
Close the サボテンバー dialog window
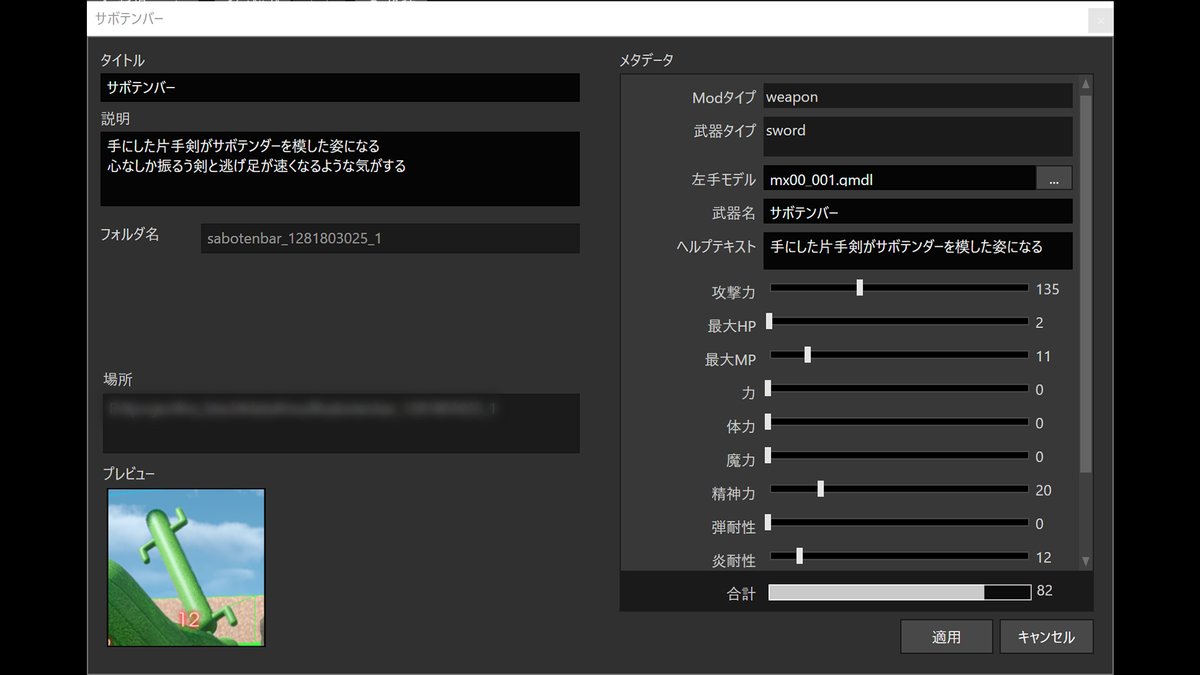point(1099,20)
